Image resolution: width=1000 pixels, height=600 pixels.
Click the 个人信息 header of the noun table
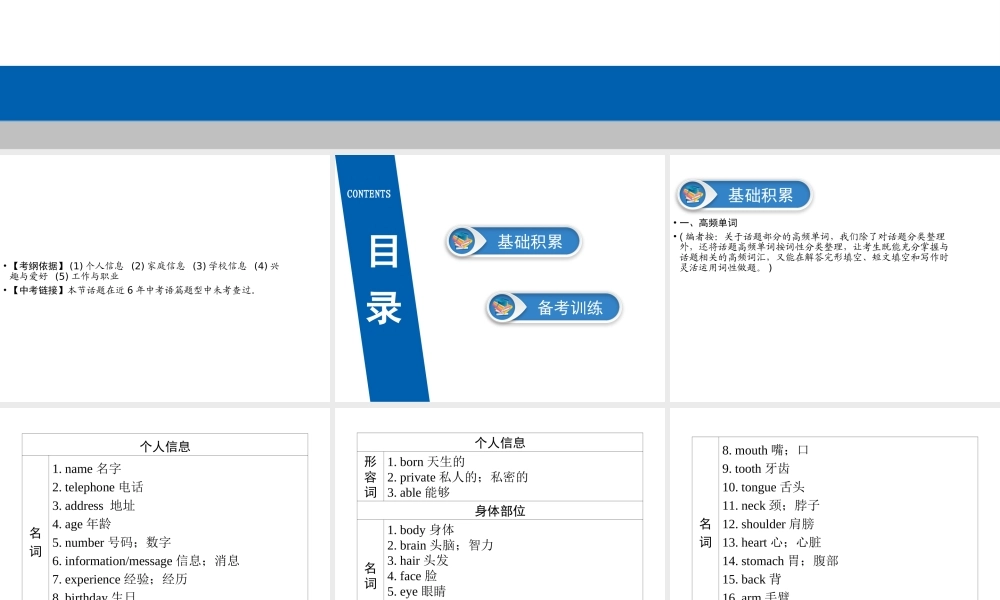(165, 446)
